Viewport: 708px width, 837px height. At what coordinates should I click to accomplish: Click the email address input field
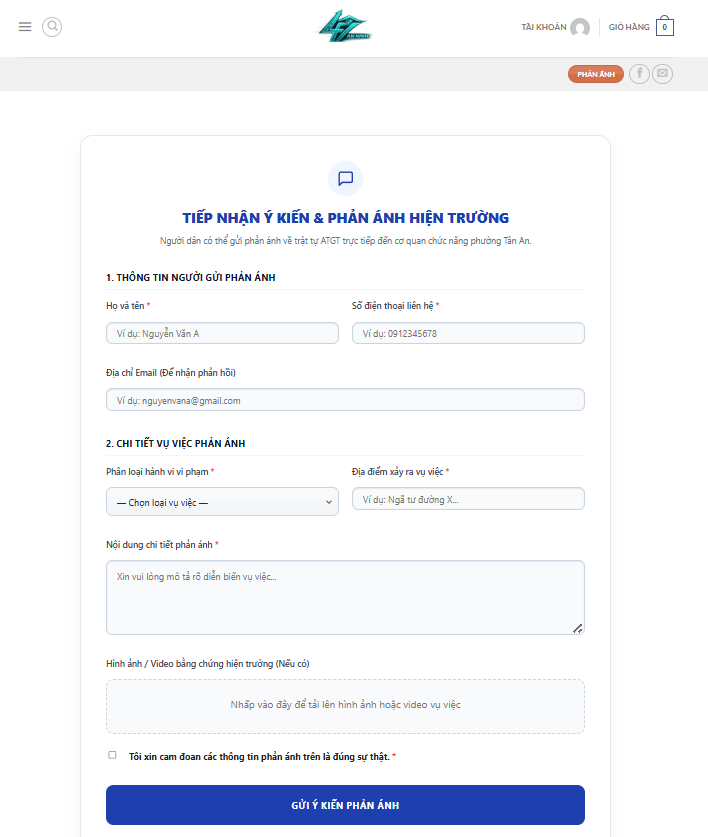point(345,400)
